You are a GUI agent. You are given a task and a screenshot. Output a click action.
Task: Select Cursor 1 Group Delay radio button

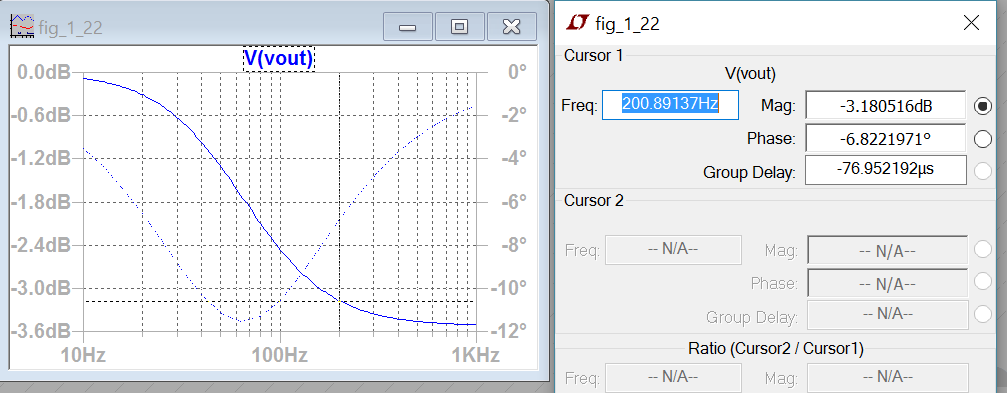coord(983,171)
